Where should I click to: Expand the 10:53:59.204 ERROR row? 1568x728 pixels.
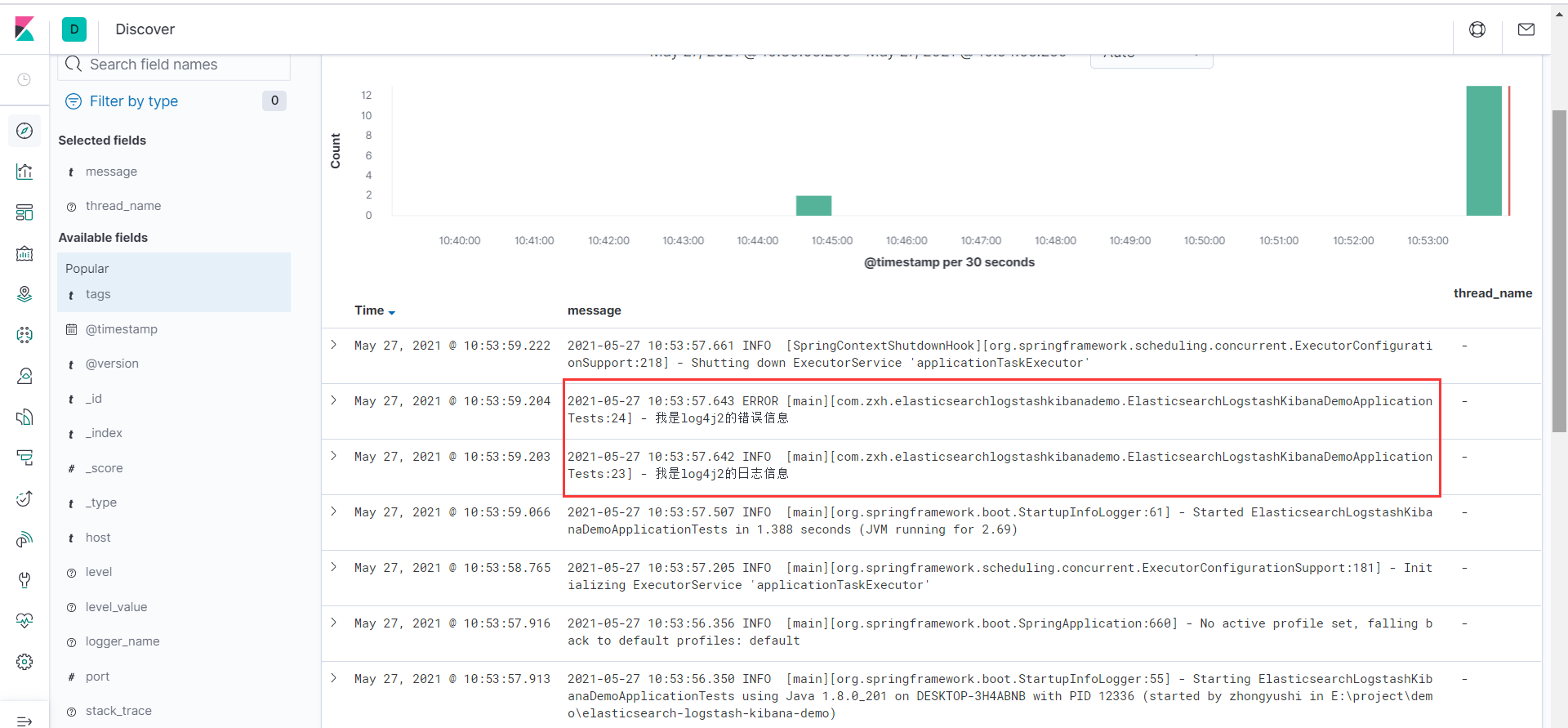(x=334, y=400)
